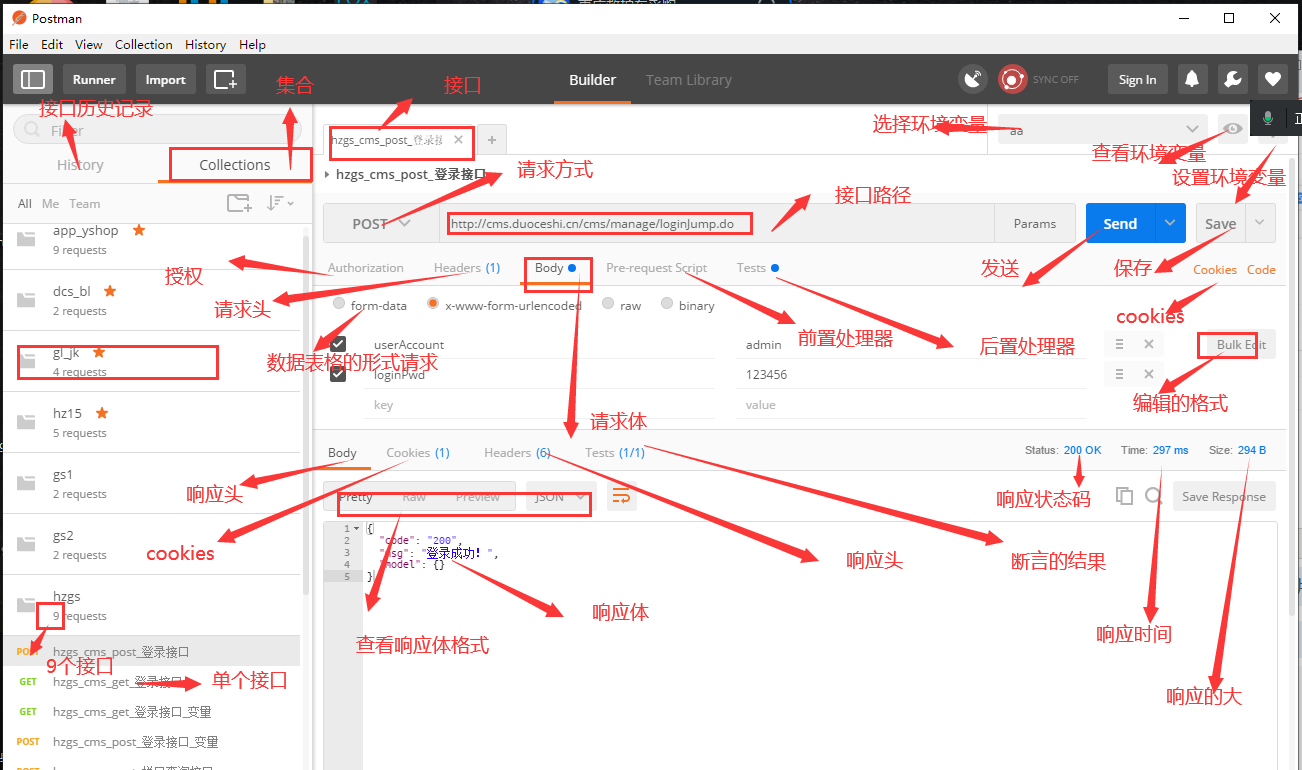Uncheck the loginPwd parameter checkbox
The height and width of the screenshot is (770, 1302).
pos(338,374)
